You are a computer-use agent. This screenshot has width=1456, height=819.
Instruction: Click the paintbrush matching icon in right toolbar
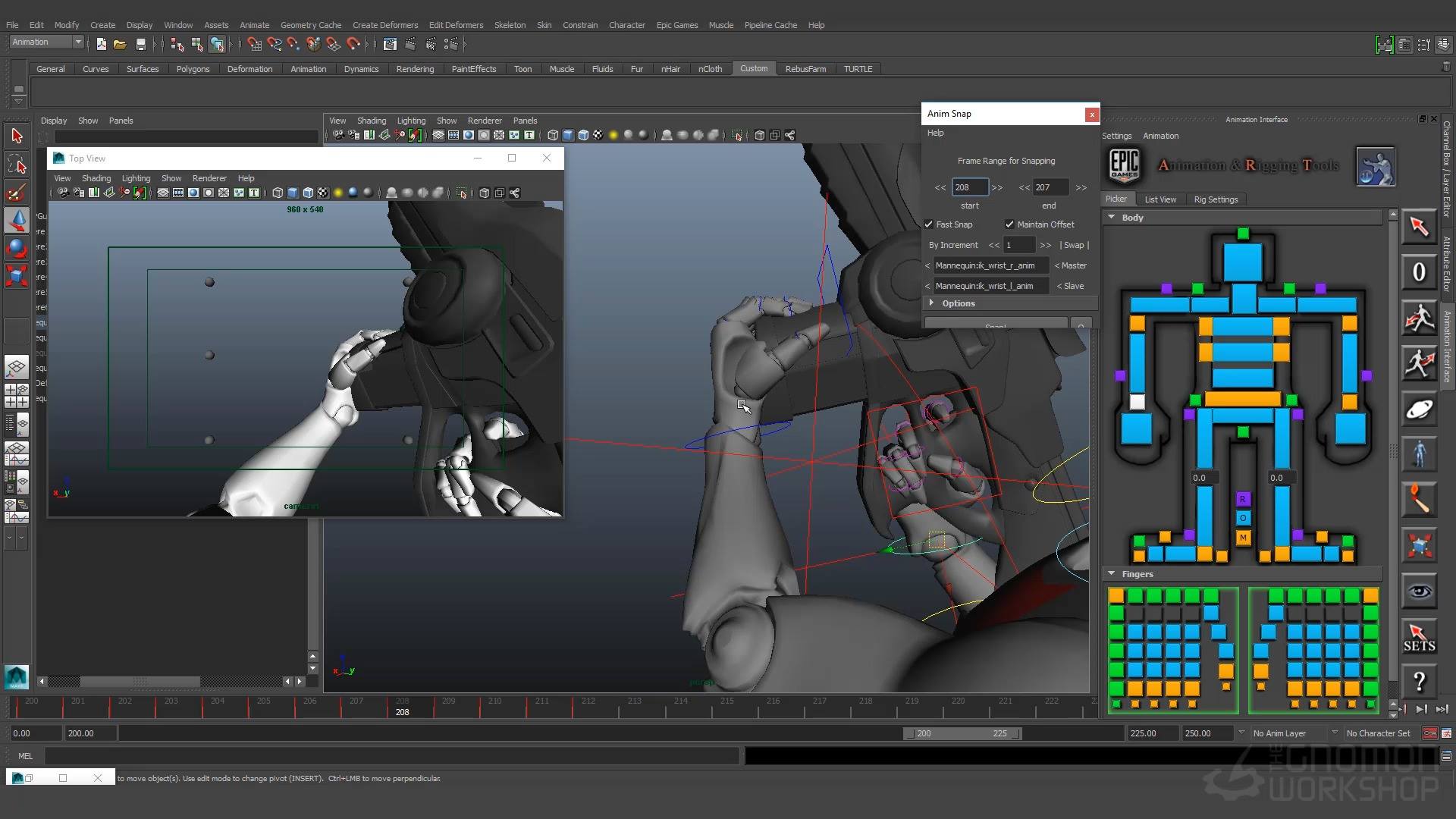(1419, 500)
